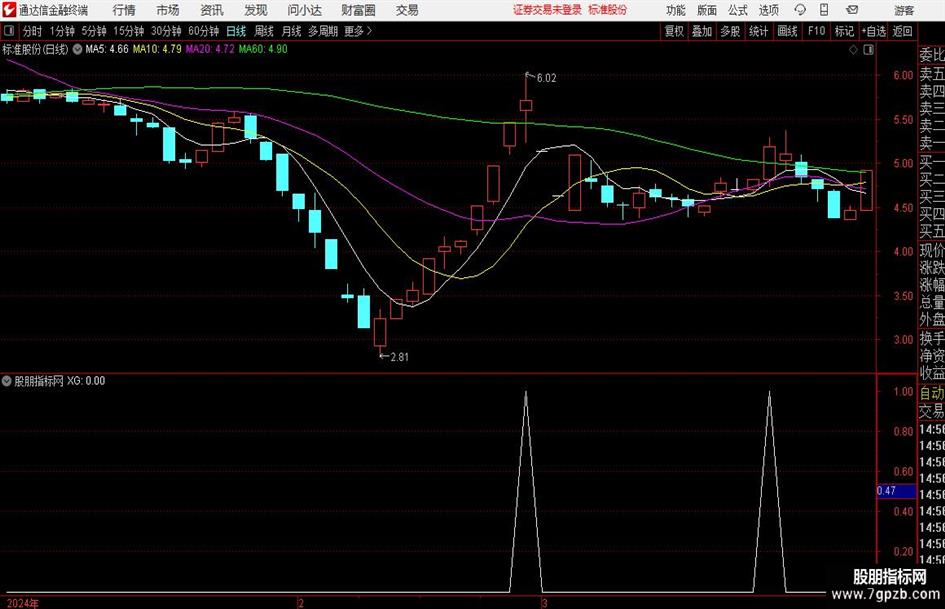Open the 问小达 menu
945x609 pixels.
coord(304,10)
